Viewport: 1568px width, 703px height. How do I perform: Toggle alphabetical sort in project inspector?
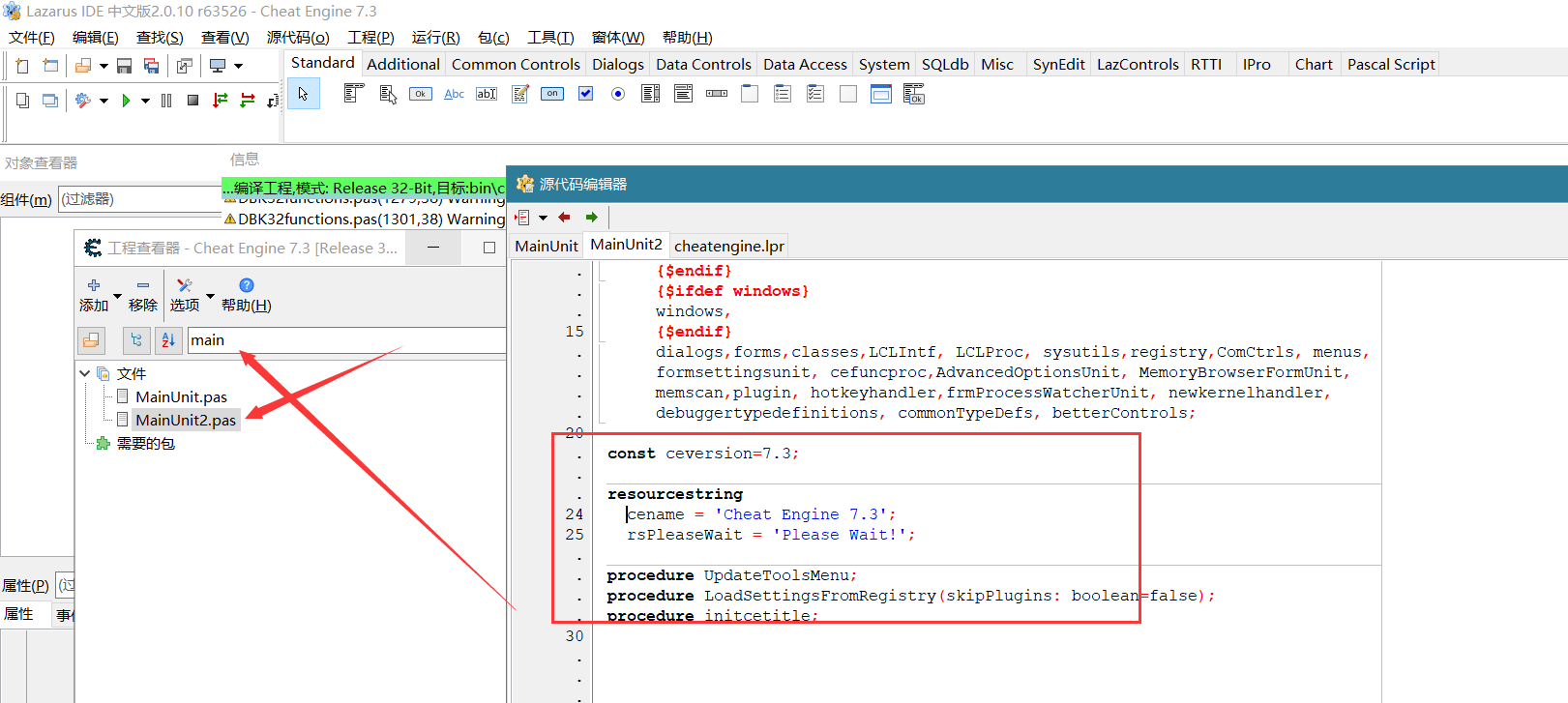(168, 340)
